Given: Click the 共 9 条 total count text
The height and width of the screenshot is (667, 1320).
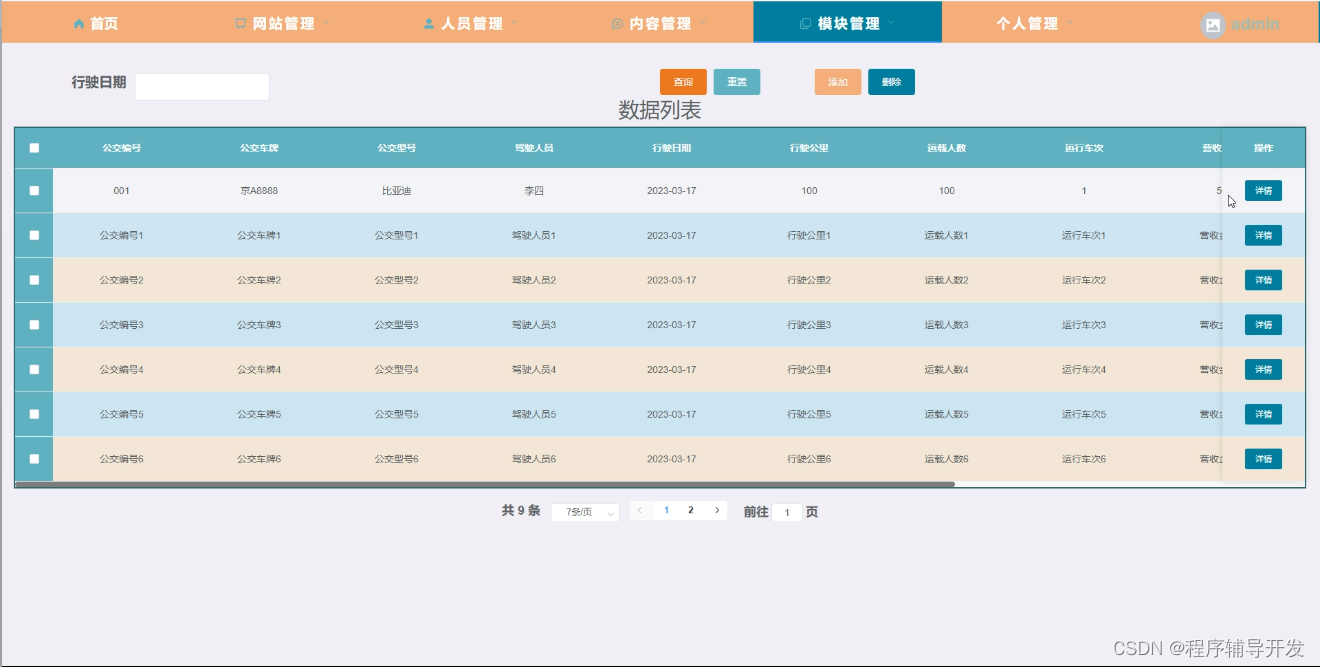Looking at the screenshot, I should click(x=521, y=511).
